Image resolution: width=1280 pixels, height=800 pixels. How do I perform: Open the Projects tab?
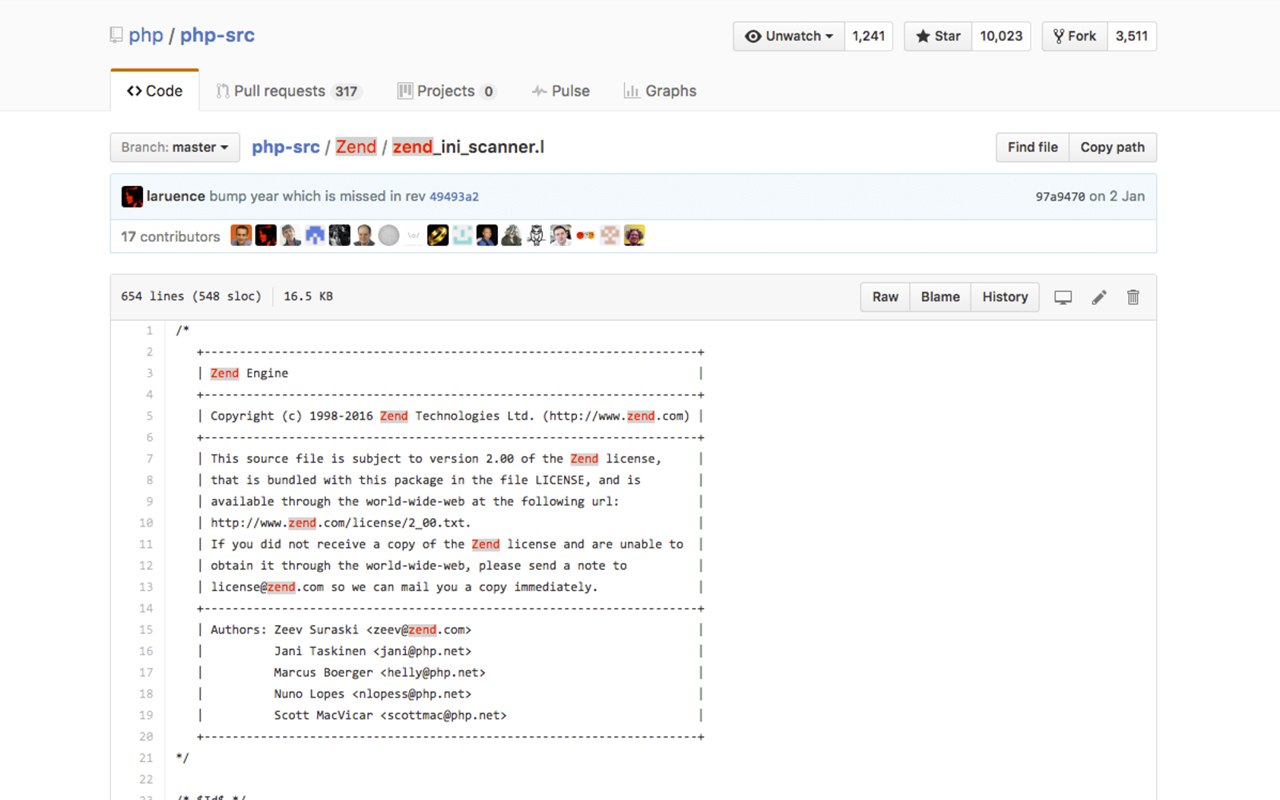(x=446, y=91)
